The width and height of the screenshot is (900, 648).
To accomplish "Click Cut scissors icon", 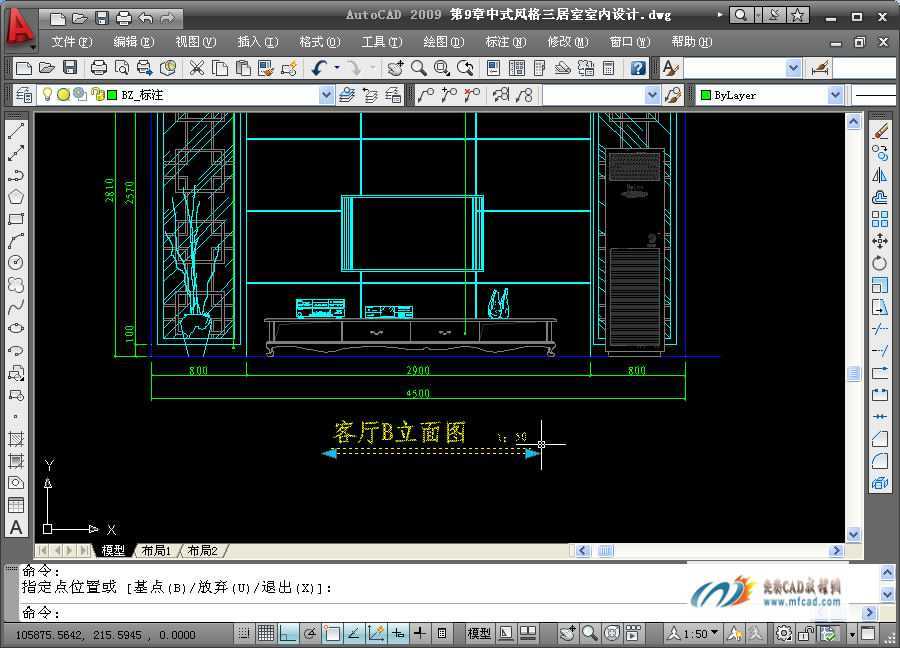I will pyautogui.click(x=197, y=68).
